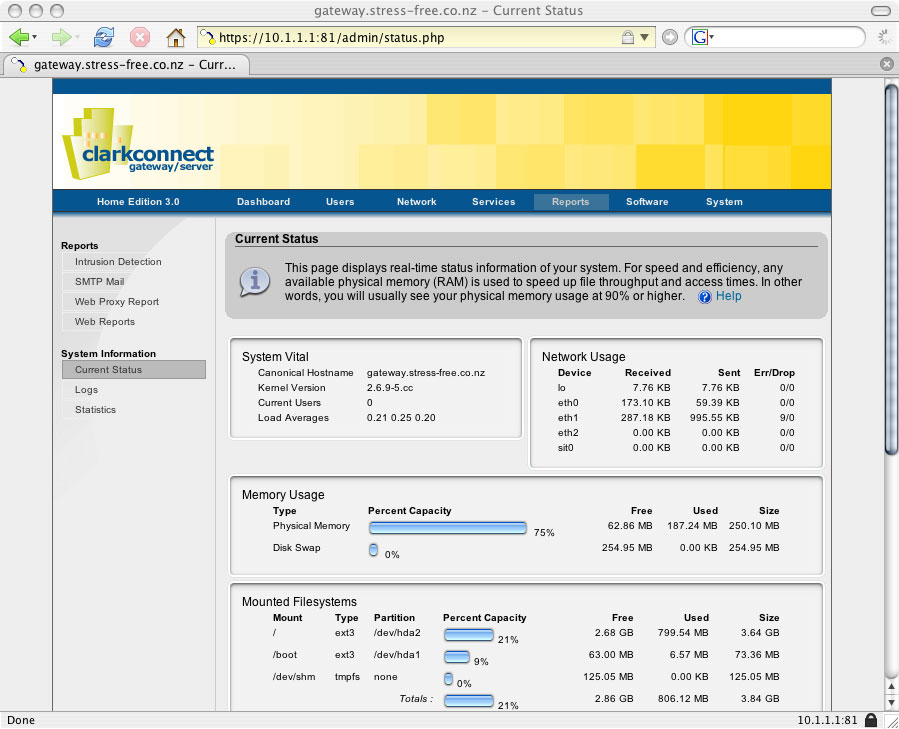Open the search engine chooser dropdown
The image size is (899, 729).
(712, 37)
